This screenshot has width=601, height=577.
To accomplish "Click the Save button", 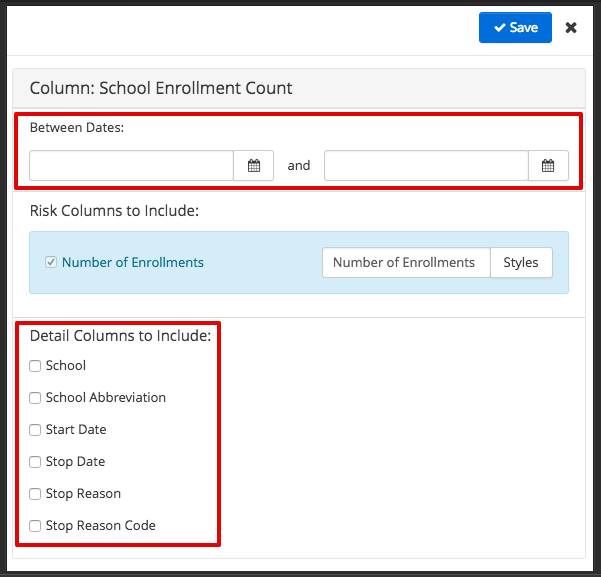I will pyautogui.click(x=515, y=28).
